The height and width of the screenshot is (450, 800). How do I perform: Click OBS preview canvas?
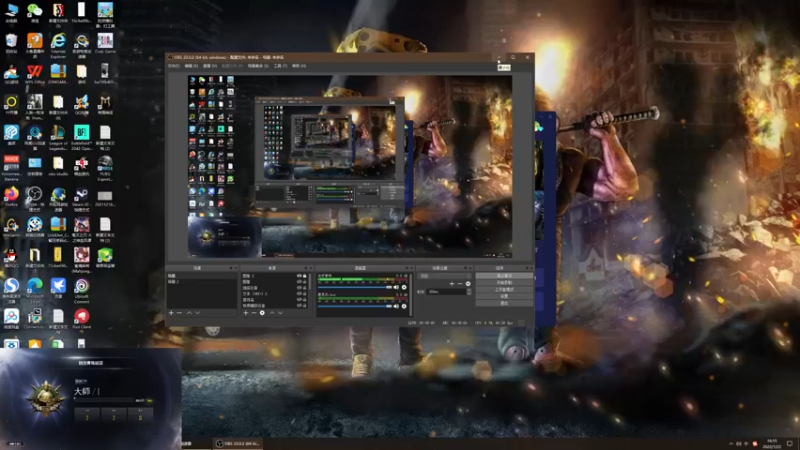click(x=350, y=166)
